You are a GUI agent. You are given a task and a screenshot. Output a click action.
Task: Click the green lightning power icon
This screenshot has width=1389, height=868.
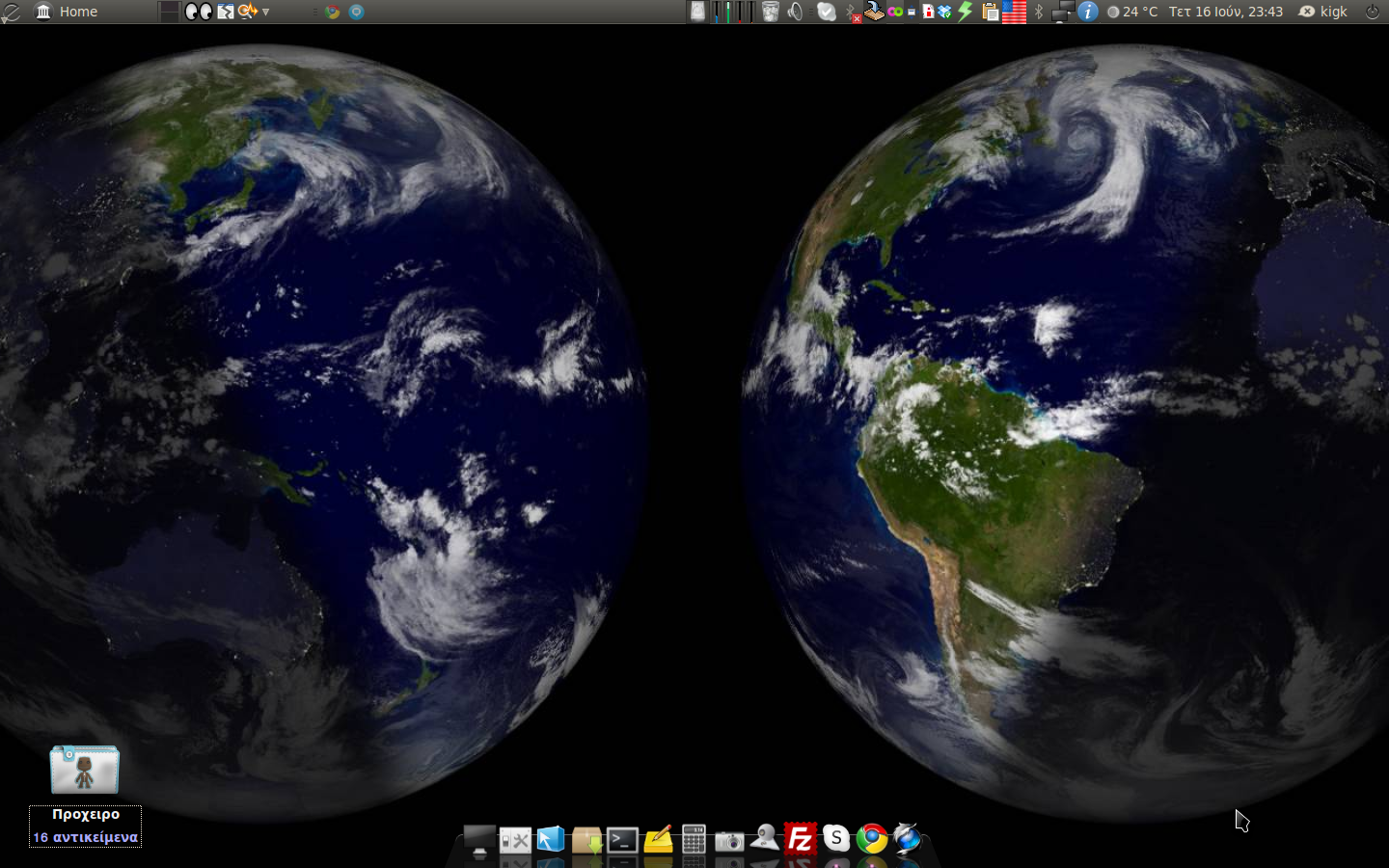click(966, 12)
